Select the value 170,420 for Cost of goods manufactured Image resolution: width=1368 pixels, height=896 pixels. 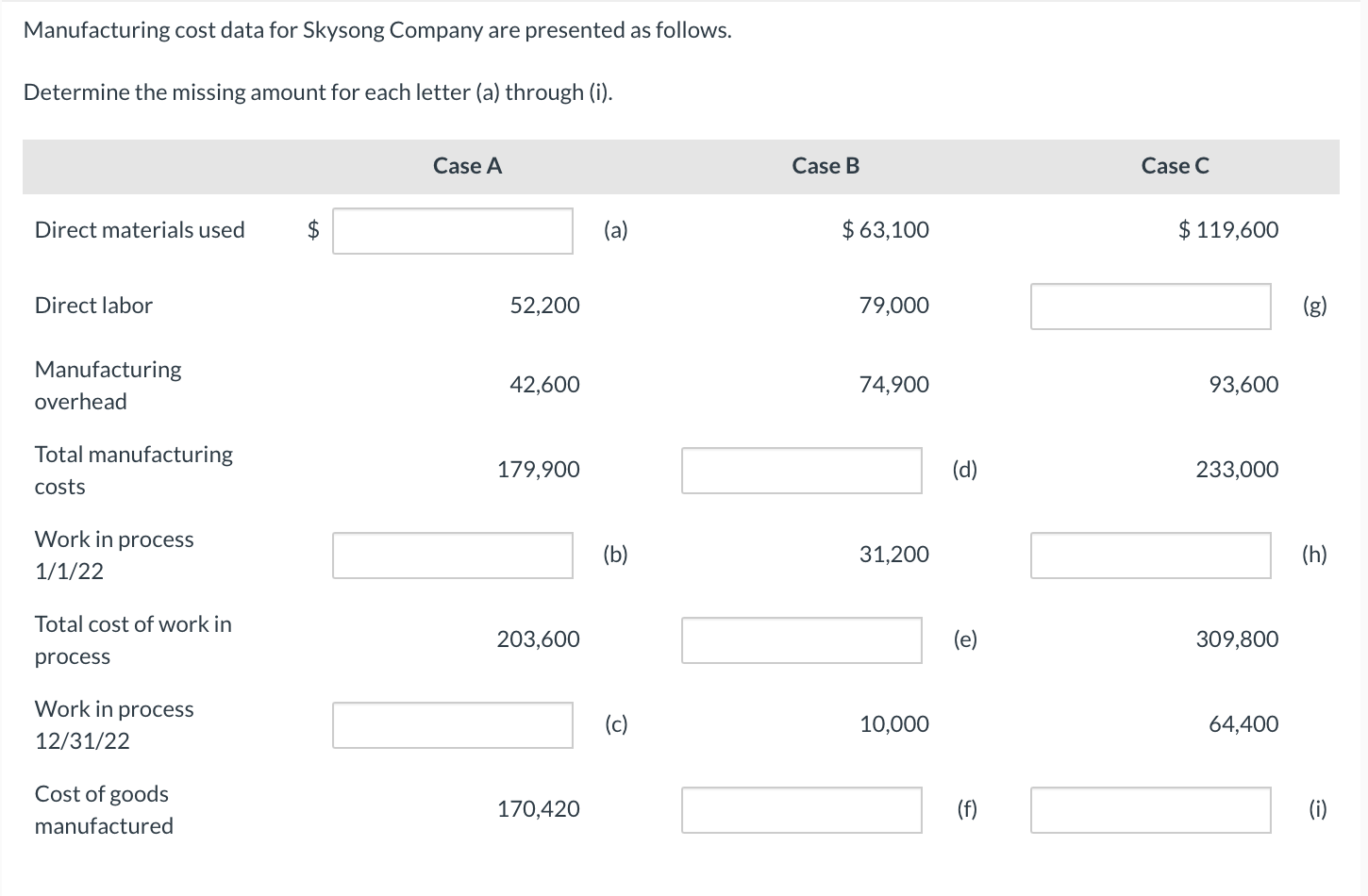pyautogui.click(x=539, y=808)
